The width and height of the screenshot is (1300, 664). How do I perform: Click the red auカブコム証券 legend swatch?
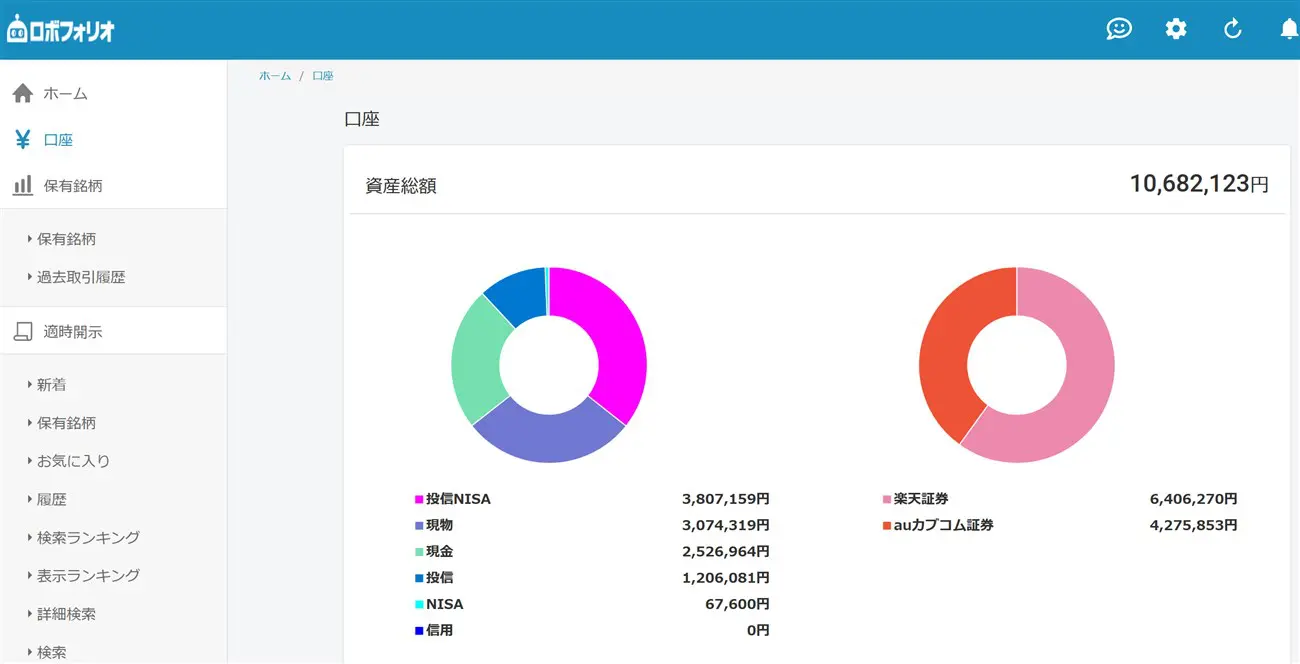887,525
